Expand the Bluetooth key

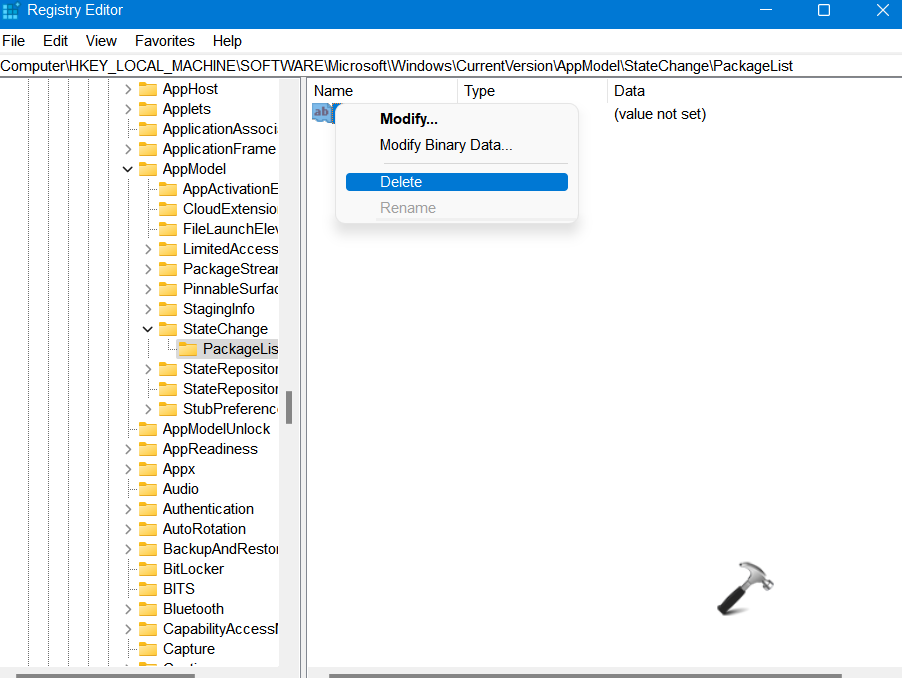(128, 609)
